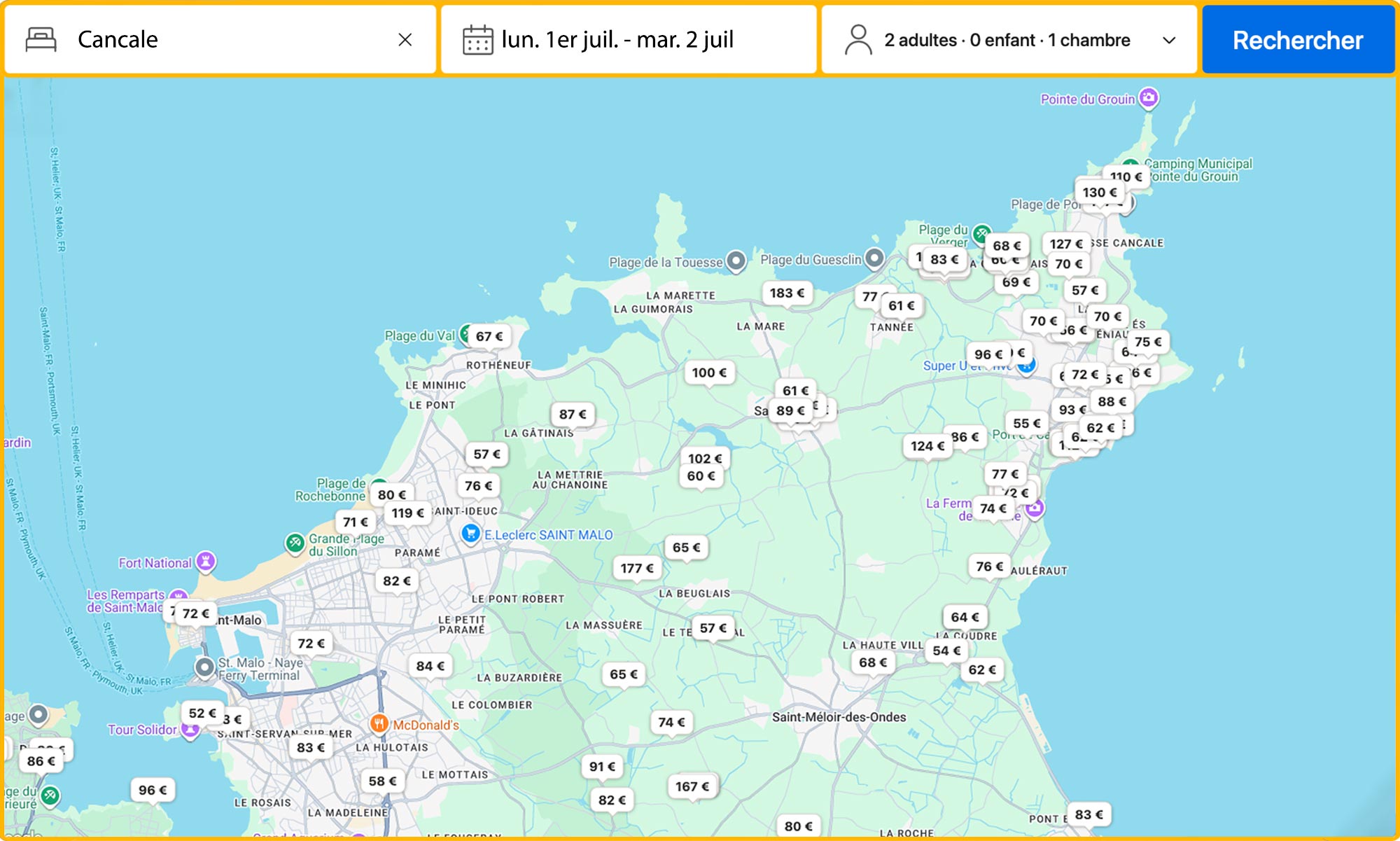Viewport: 1400px width, 841px height.
Task: Open the calendar icon next to the dates
Action: click(x=478, y=39)
